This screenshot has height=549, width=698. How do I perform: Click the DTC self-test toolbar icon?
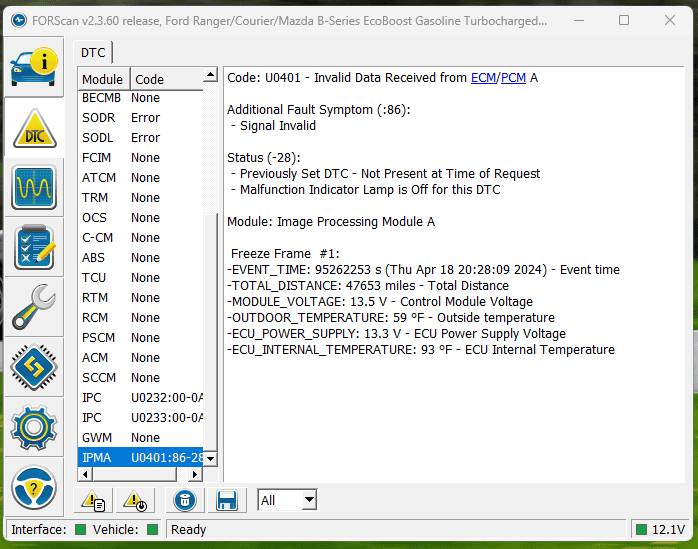coord(135,500)
